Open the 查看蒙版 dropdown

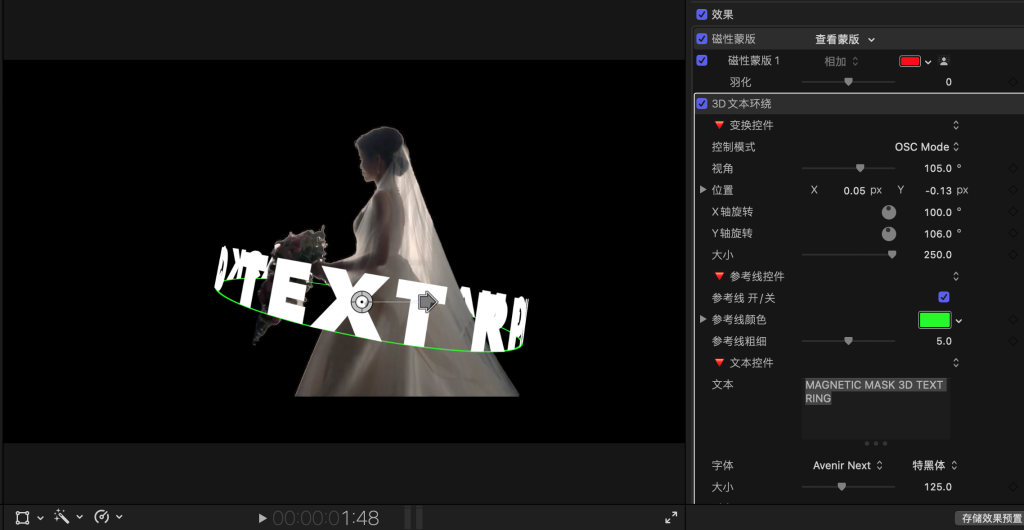[x=845, y=39]
